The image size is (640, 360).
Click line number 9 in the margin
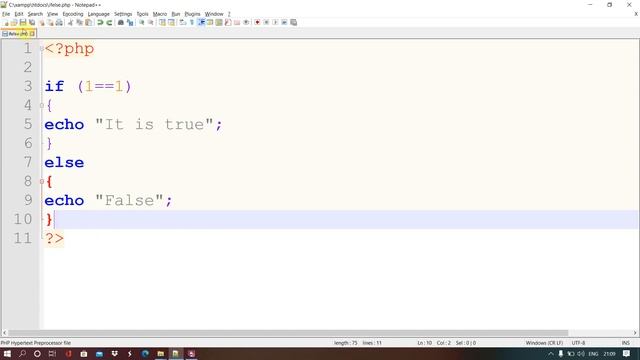coord(28,200)
